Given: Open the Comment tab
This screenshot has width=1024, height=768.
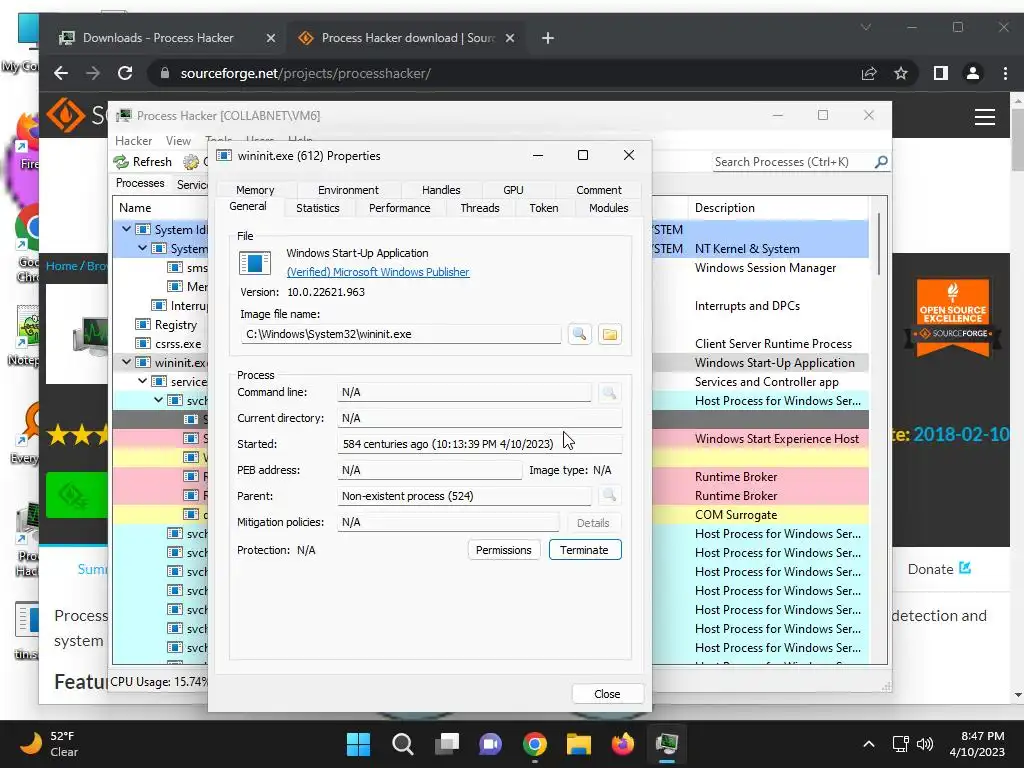Looking at the screenshot, I should point(599,190).
